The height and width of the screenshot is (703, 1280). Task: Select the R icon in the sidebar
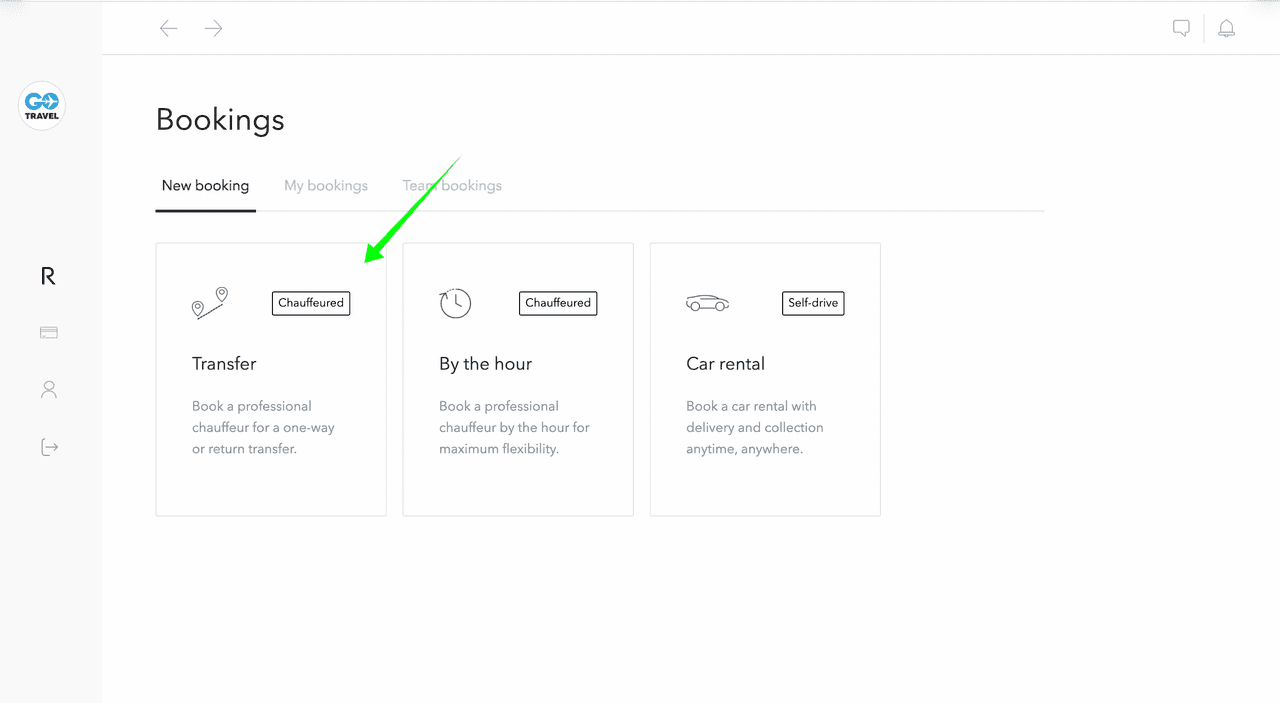click(x=48, y=276)
